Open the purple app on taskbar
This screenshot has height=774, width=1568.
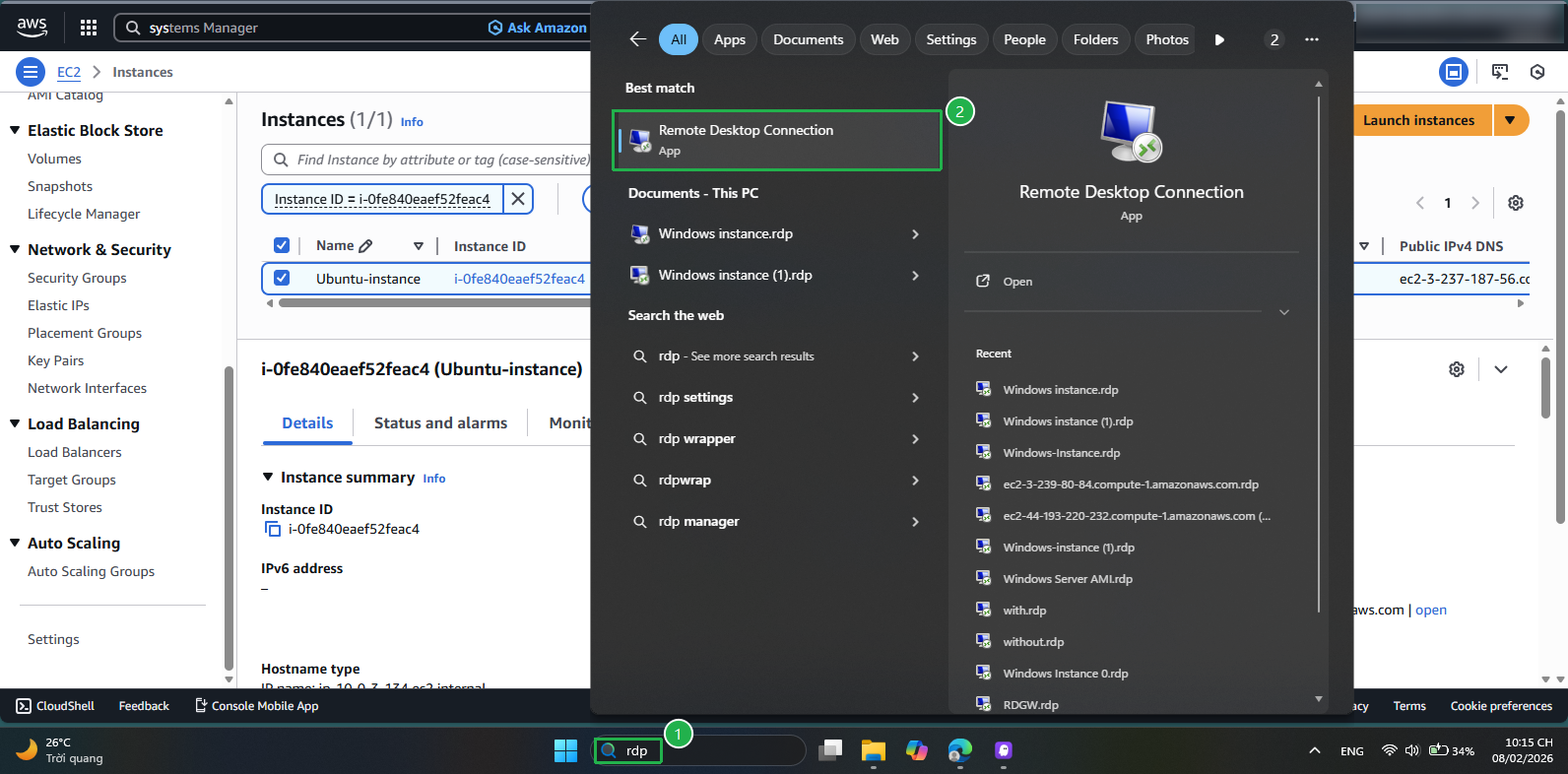[x=1004, y=750]
